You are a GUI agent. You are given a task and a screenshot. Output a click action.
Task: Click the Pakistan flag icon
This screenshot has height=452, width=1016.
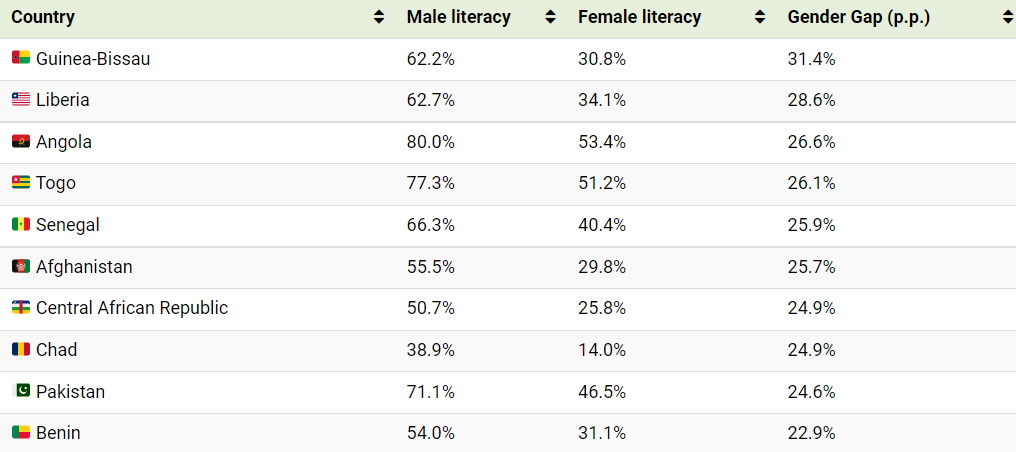pyautogui.click(x=21, y=391)
